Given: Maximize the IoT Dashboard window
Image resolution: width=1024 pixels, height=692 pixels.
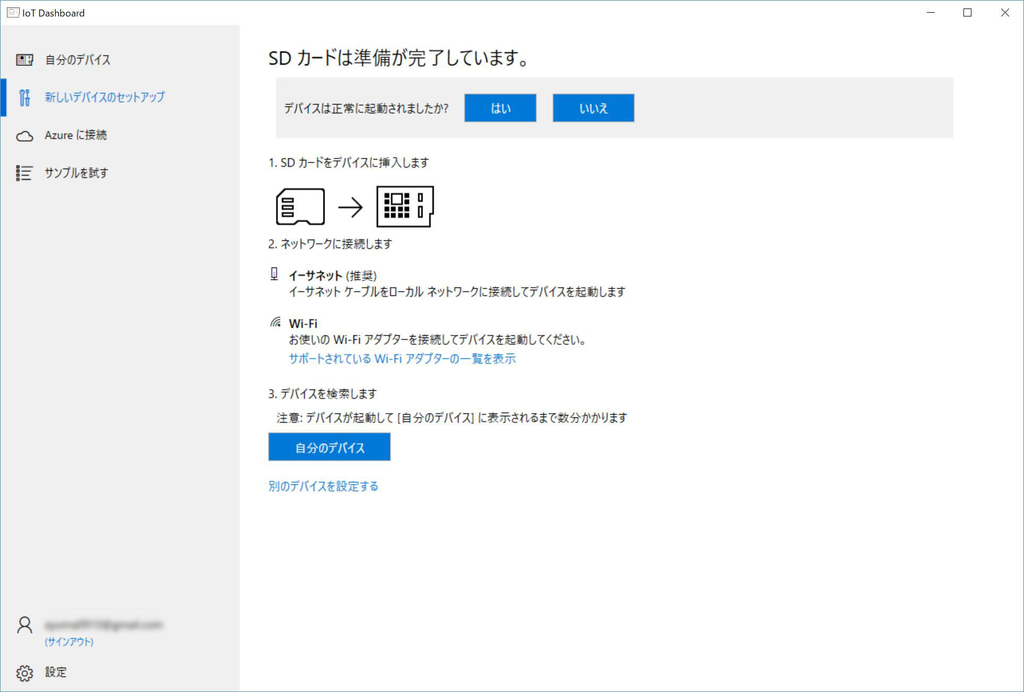Looking at the screenshot, I should coord(967,12).
